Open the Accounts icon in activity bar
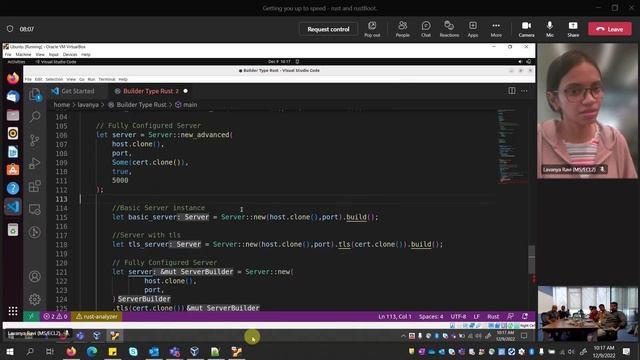 tap(35, 276)
